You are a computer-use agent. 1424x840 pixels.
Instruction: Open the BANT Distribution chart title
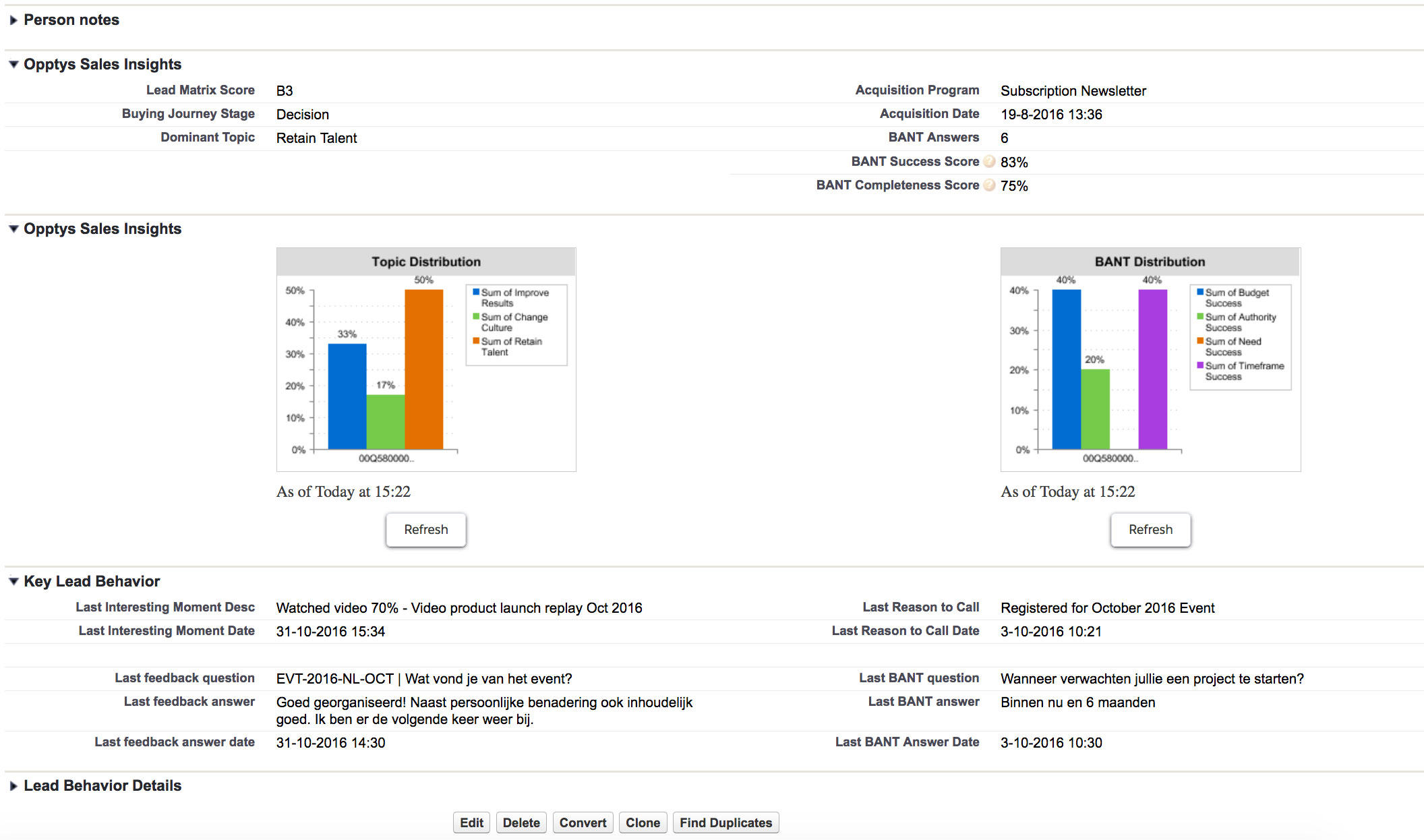pyautogui.click(x=1150, y=262)
